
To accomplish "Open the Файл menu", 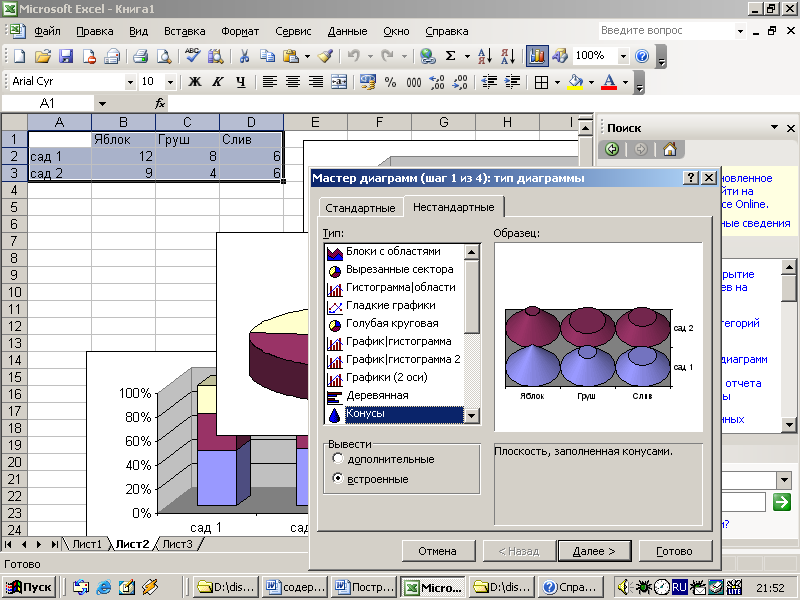I will 47,31.
